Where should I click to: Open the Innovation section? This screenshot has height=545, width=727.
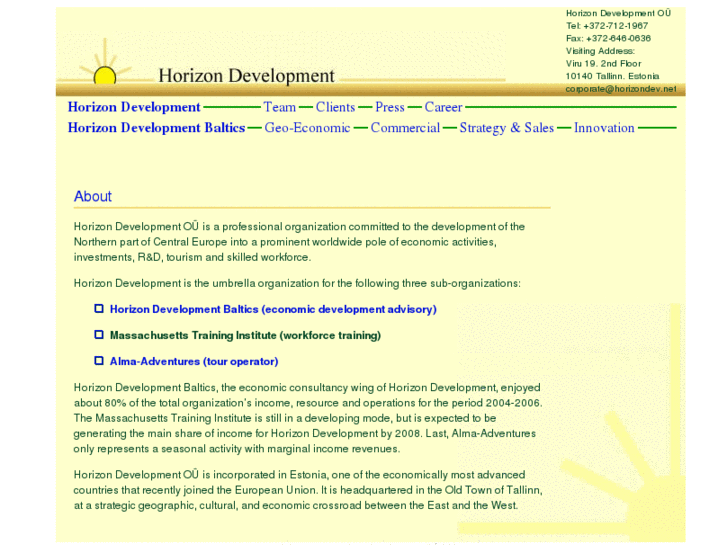pos(604,128)
